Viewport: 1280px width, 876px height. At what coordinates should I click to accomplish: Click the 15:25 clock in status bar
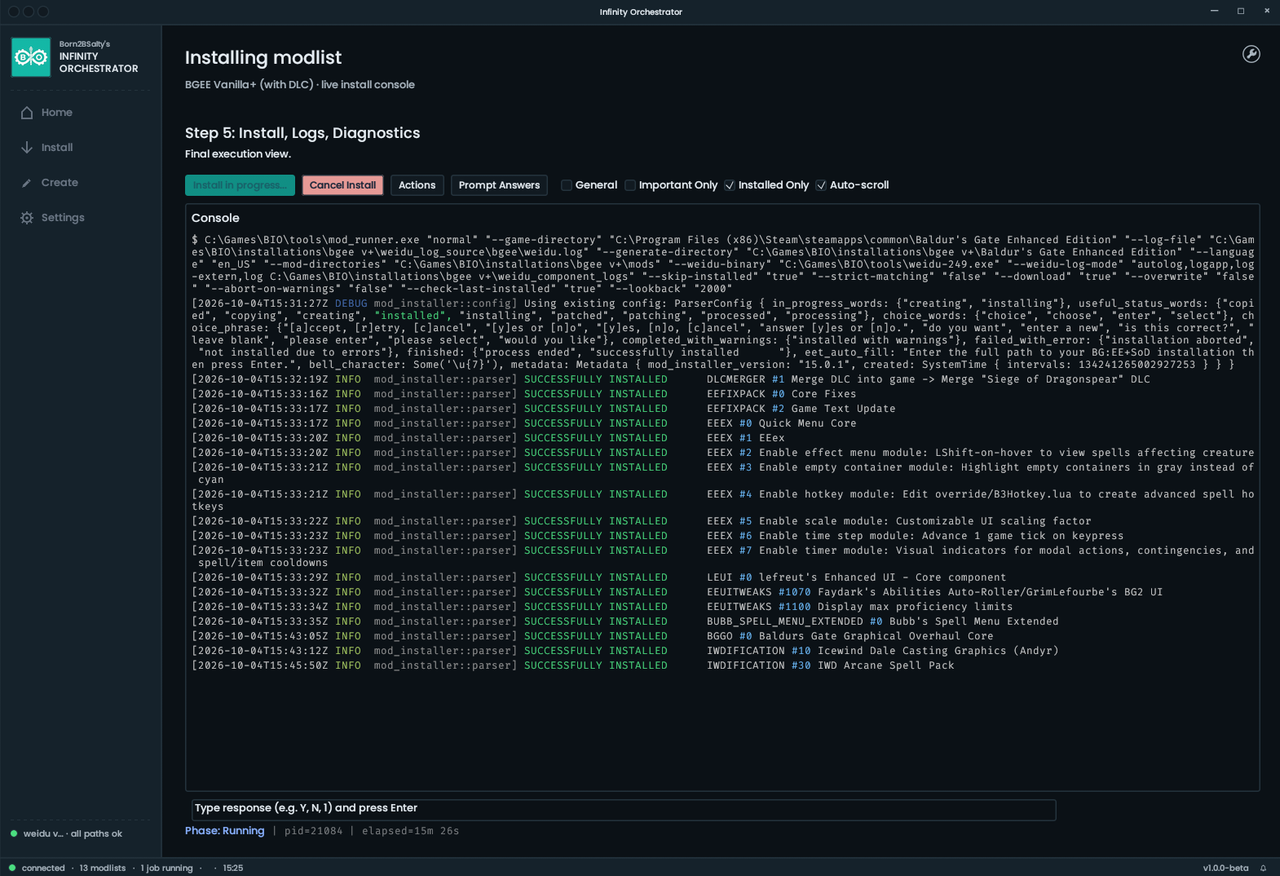tap(233, 868)
